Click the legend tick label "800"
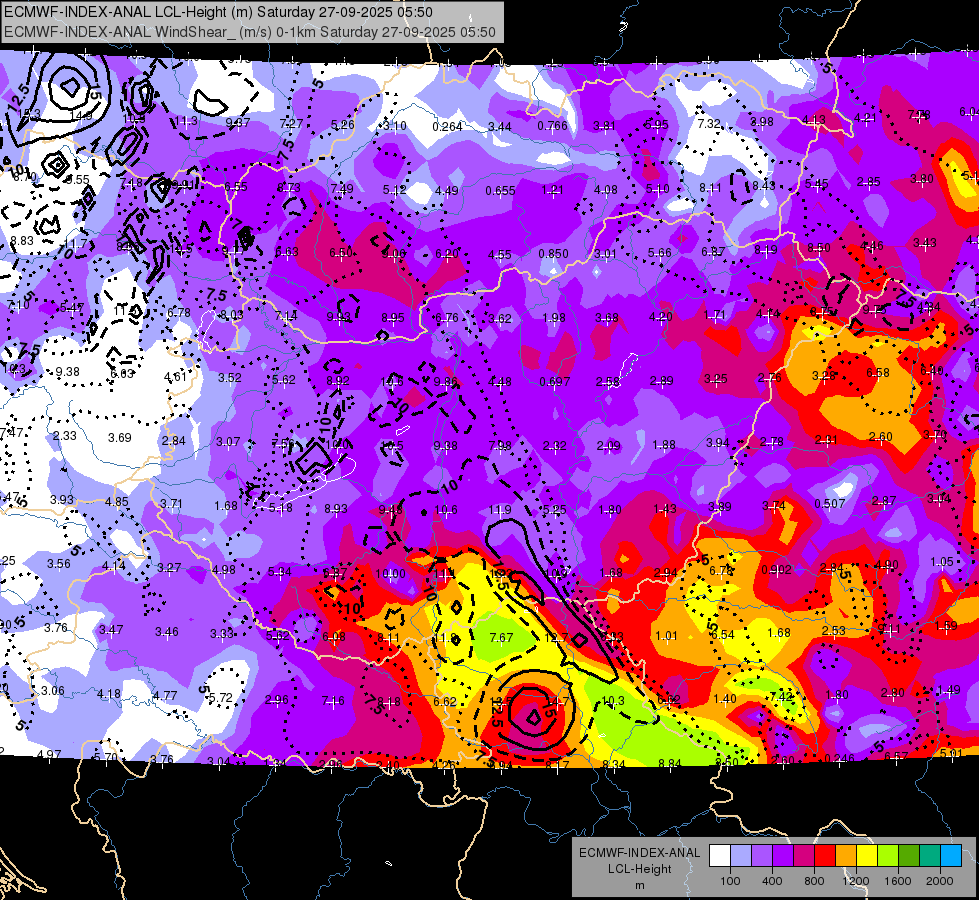 [814, 881]
